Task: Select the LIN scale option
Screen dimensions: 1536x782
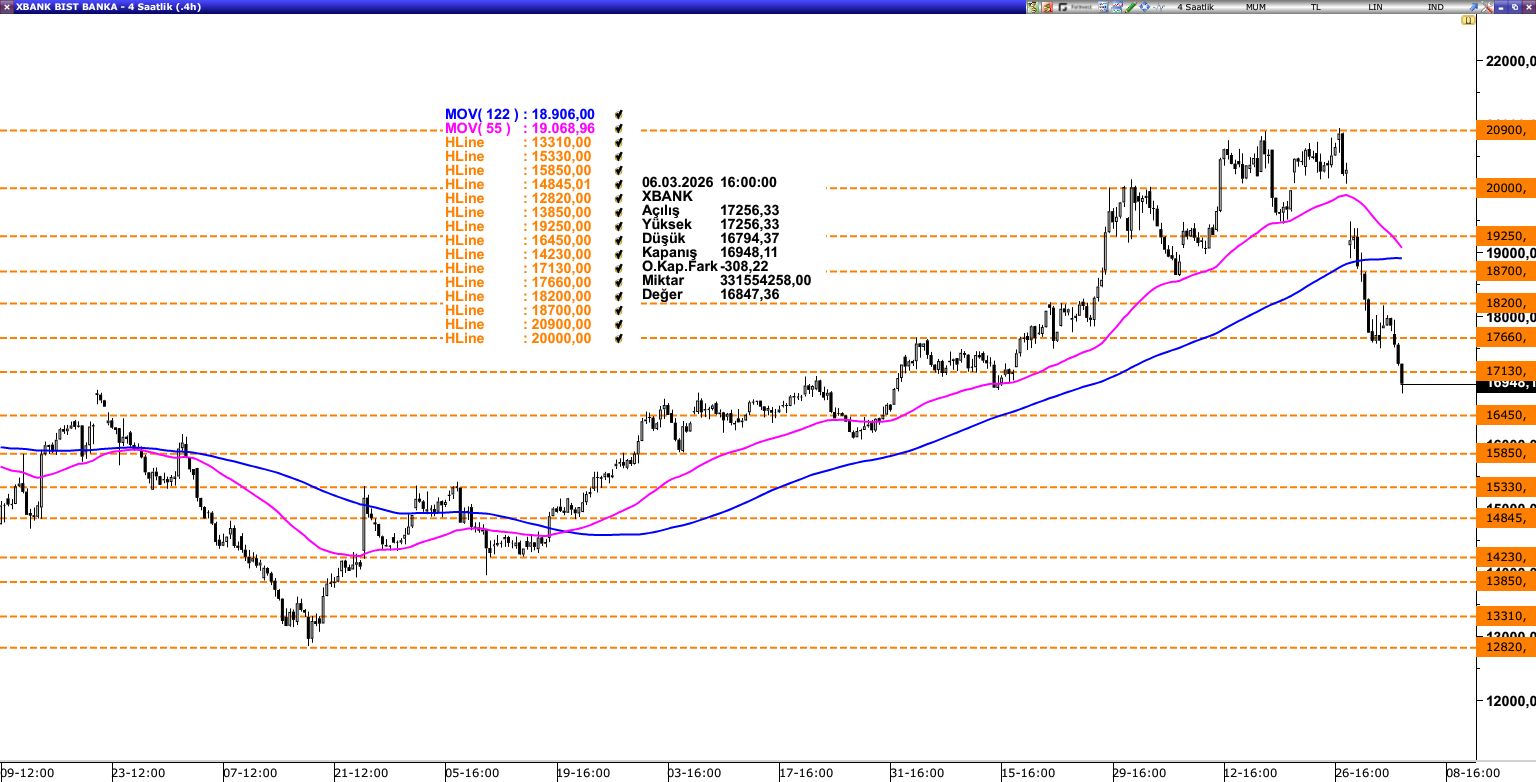Action: click(1376, 7)
